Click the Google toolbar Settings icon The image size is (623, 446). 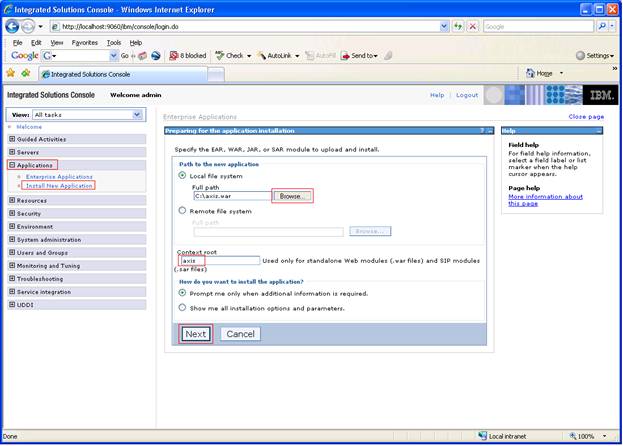pyautogui.click(x=580, y=56)
